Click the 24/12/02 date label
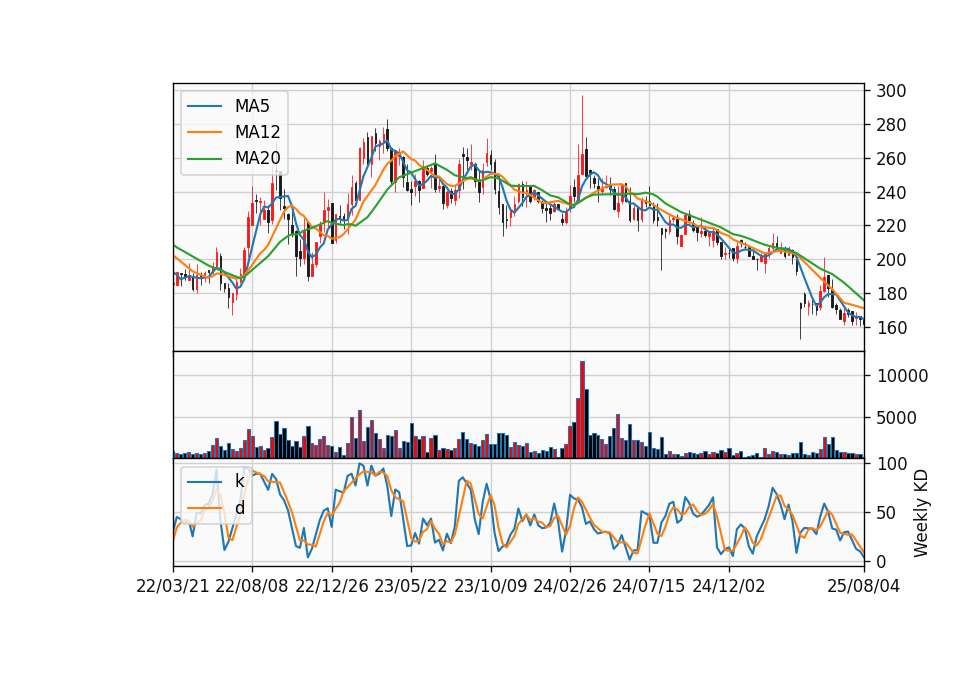 [729, 586]
